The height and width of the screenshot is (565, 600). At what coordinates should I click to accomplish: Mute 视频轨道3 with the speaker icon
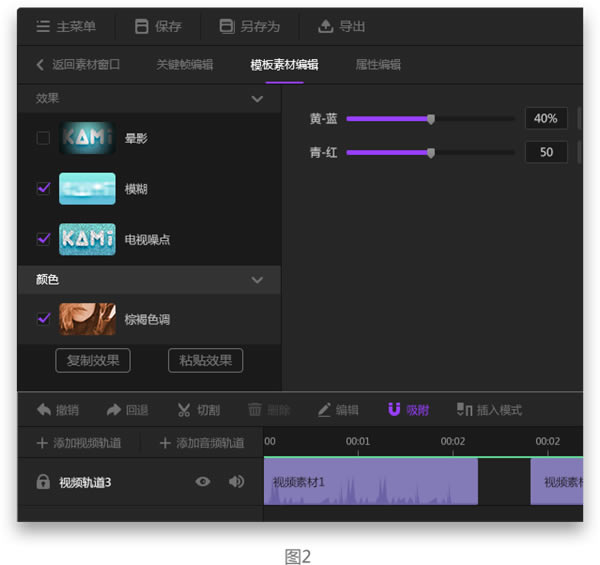(x=236, y=481)
